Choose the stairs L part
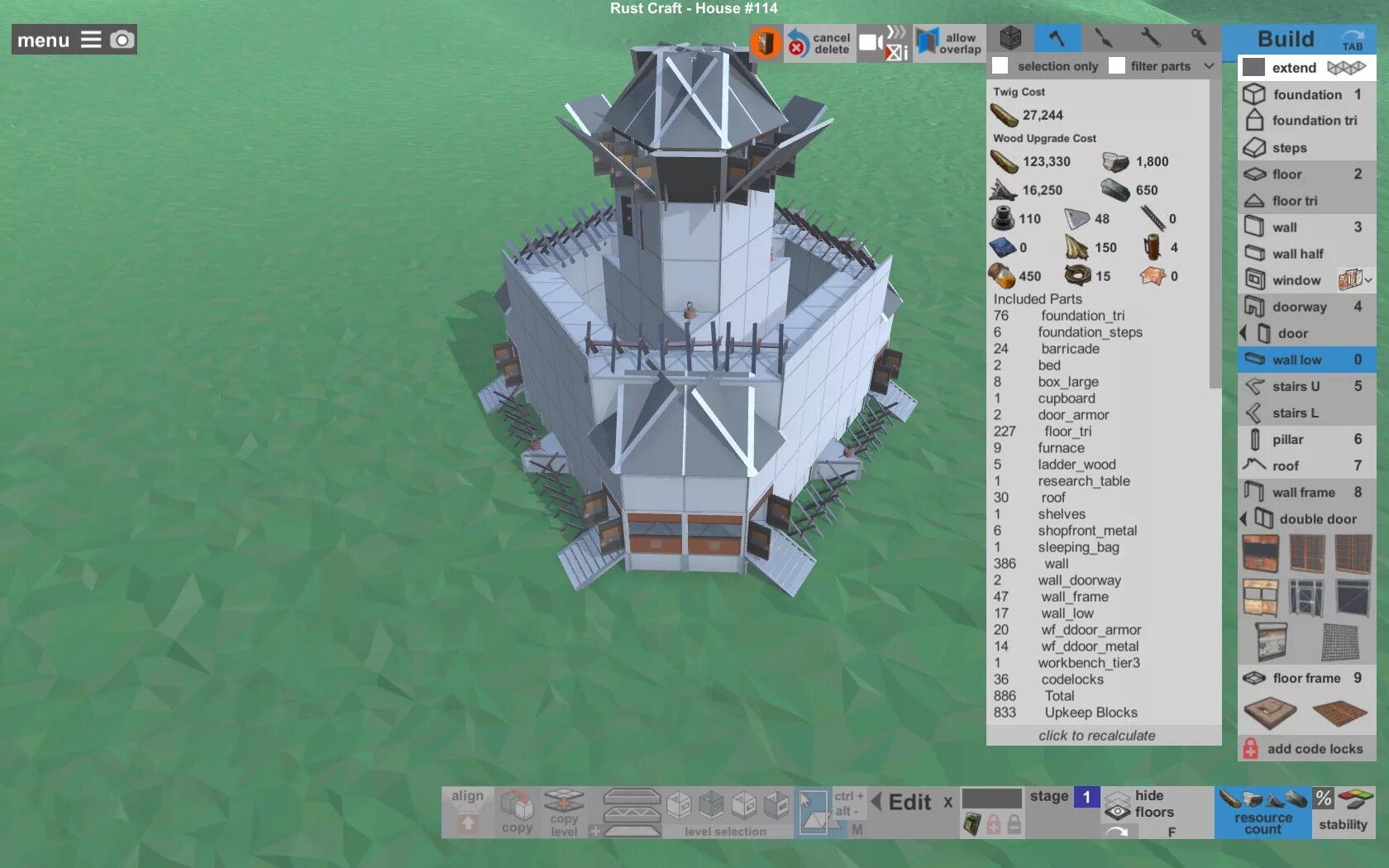 point(1306,413)
